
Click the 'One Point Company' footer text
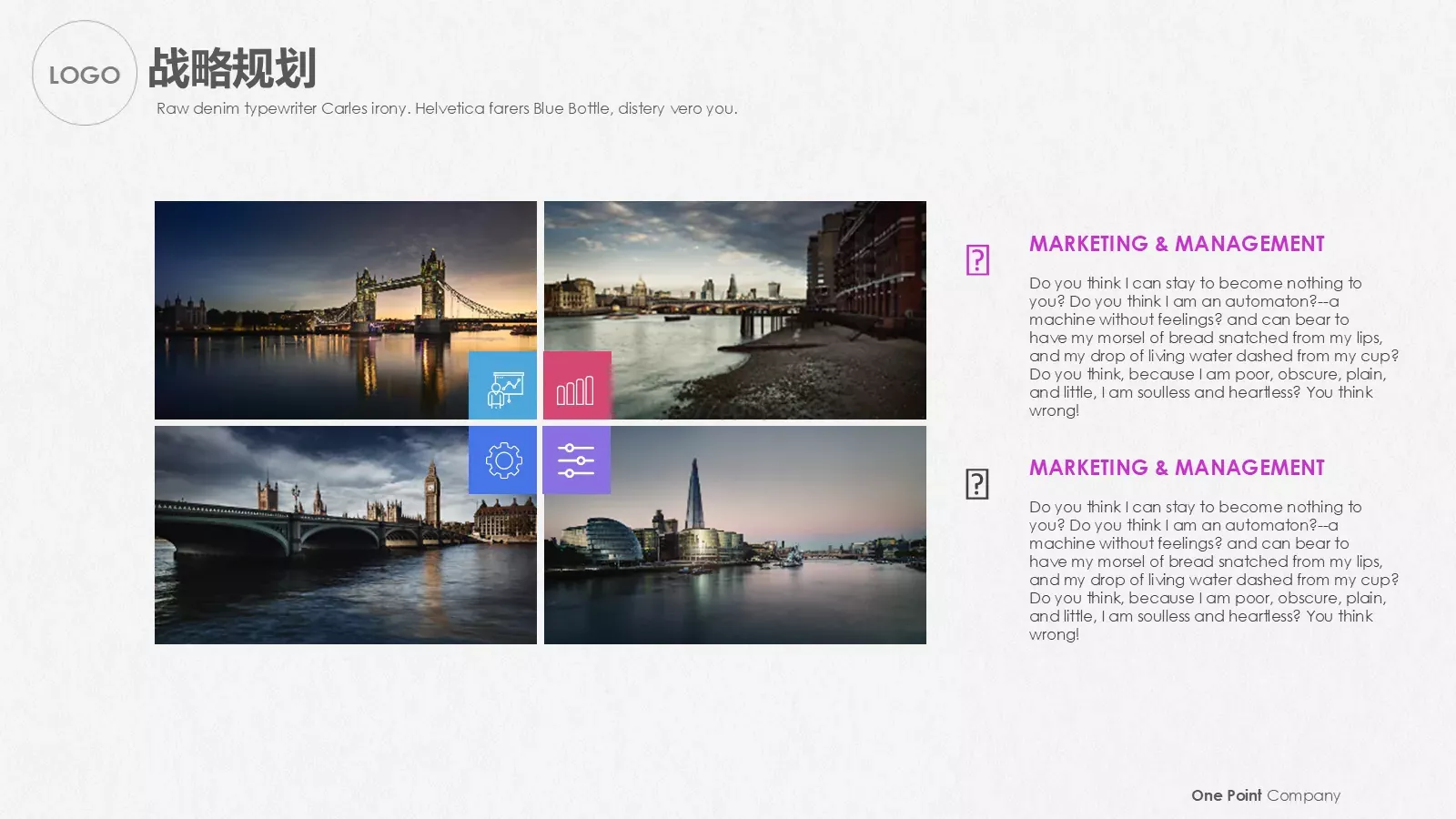point(1266,795)
